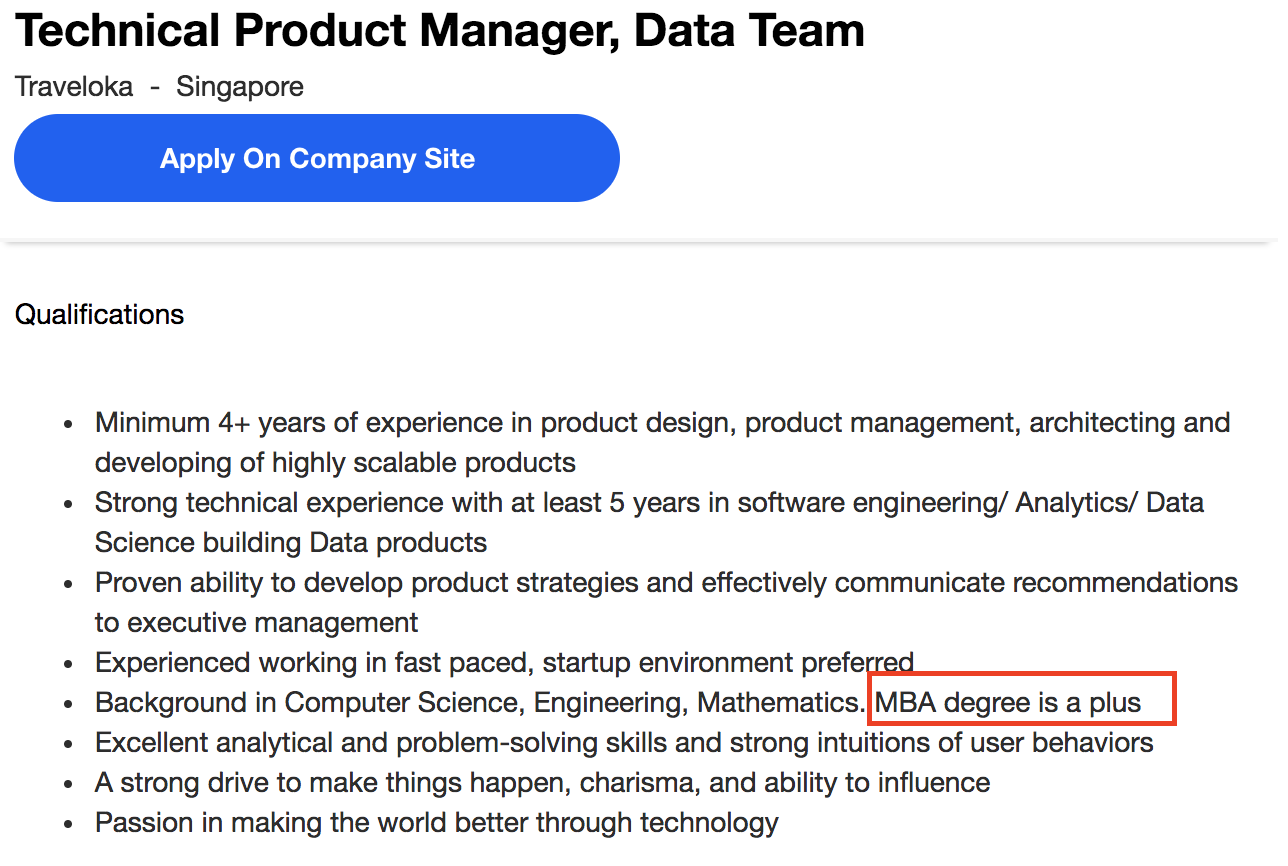Click the to executive management line
This screenshot has height=866, width=1288.
tap(257, 622)
